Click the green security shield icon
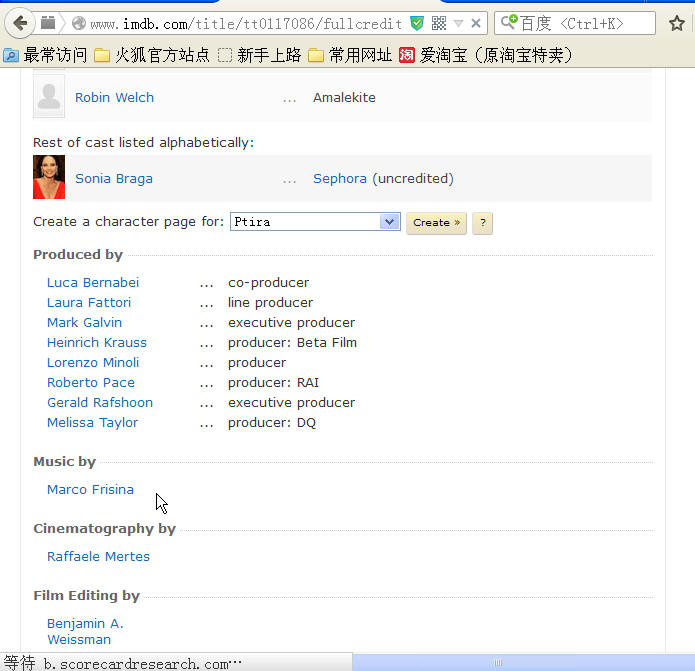Image resolution: width=695 pixels, height=671 pixels. point(416,23)
